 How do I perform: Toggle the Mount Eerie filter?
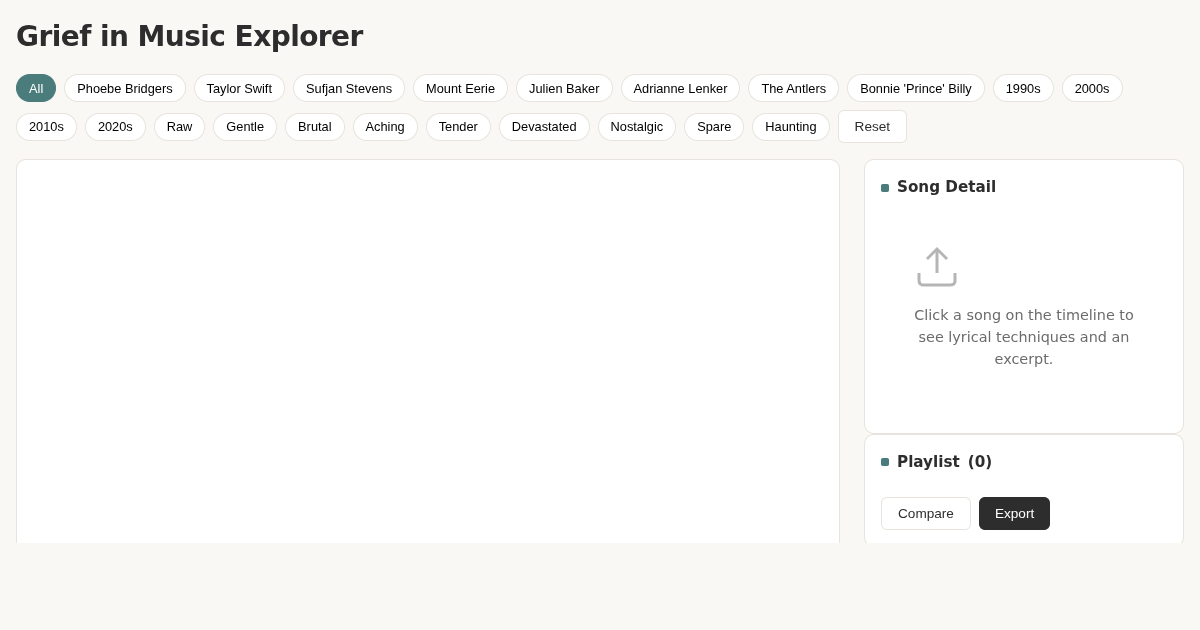[x=460, y=88]
